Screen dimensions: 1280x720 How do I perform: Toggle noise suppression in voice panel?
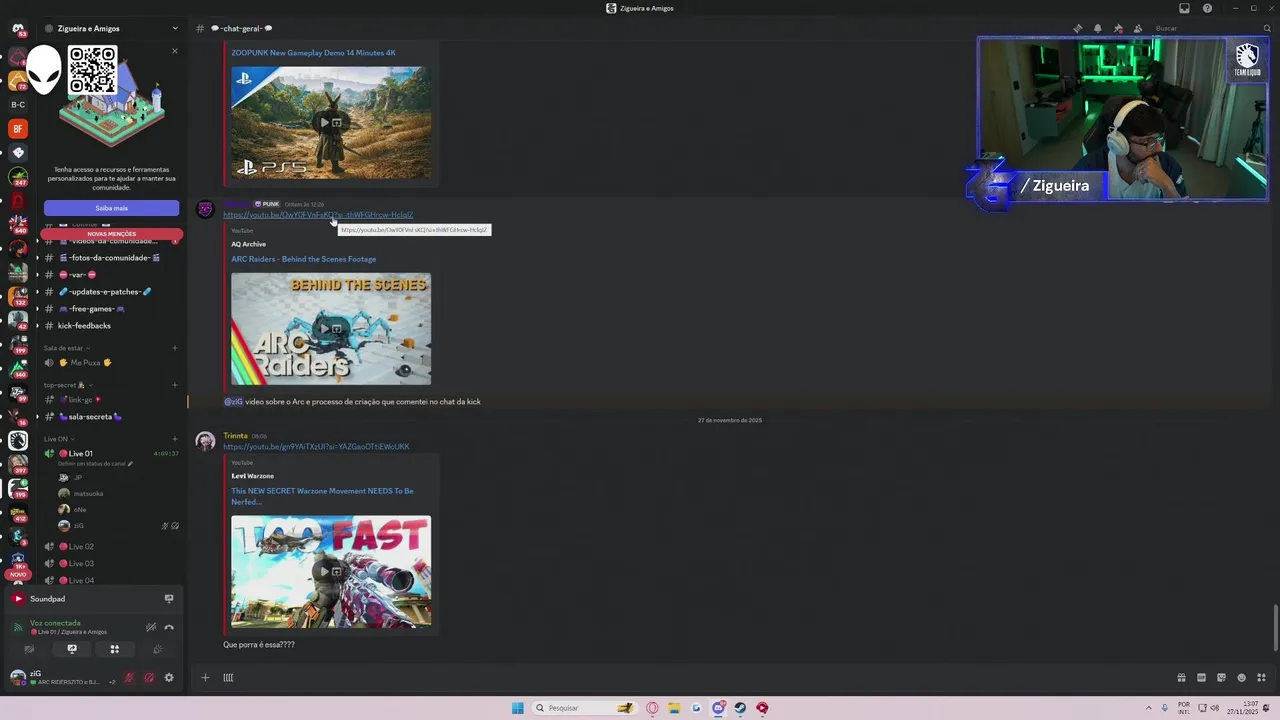coord(151,627)
